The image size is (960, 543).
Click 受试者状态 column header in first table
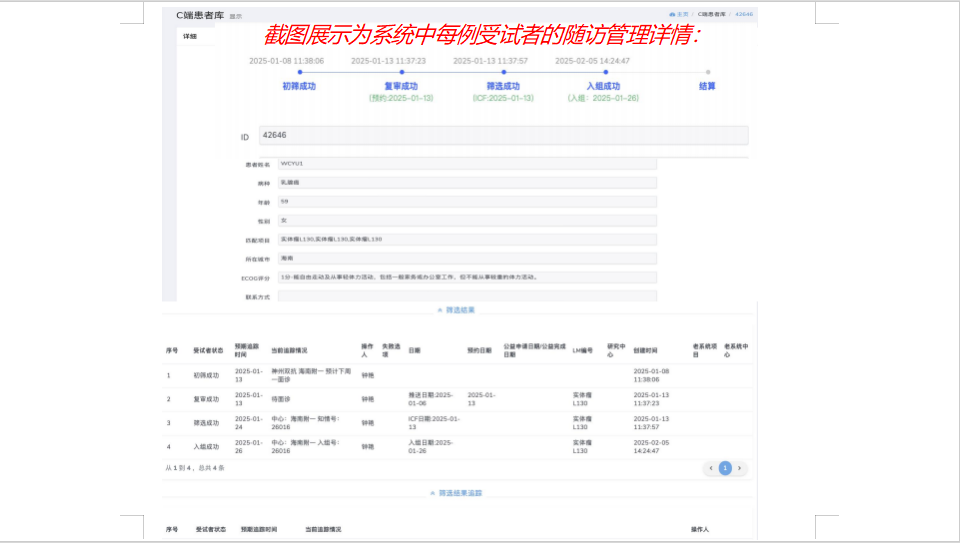pyautogui.click(x=207, y=351)
